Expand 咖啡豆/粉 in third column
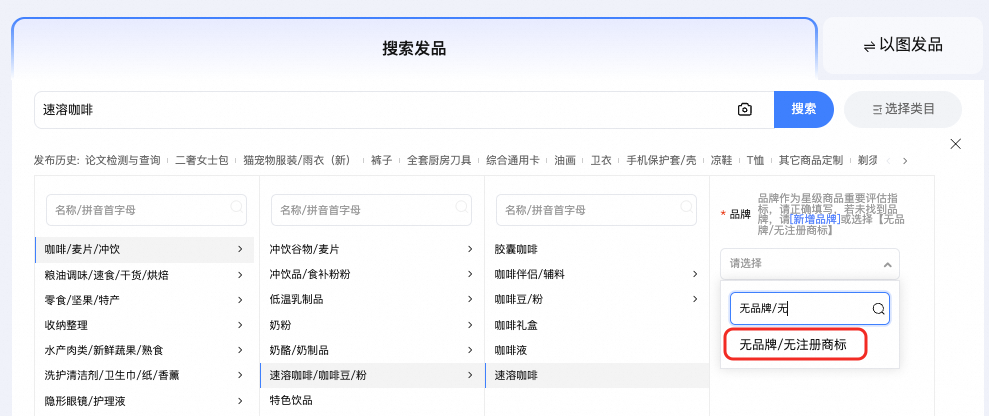 coord(597,300)
